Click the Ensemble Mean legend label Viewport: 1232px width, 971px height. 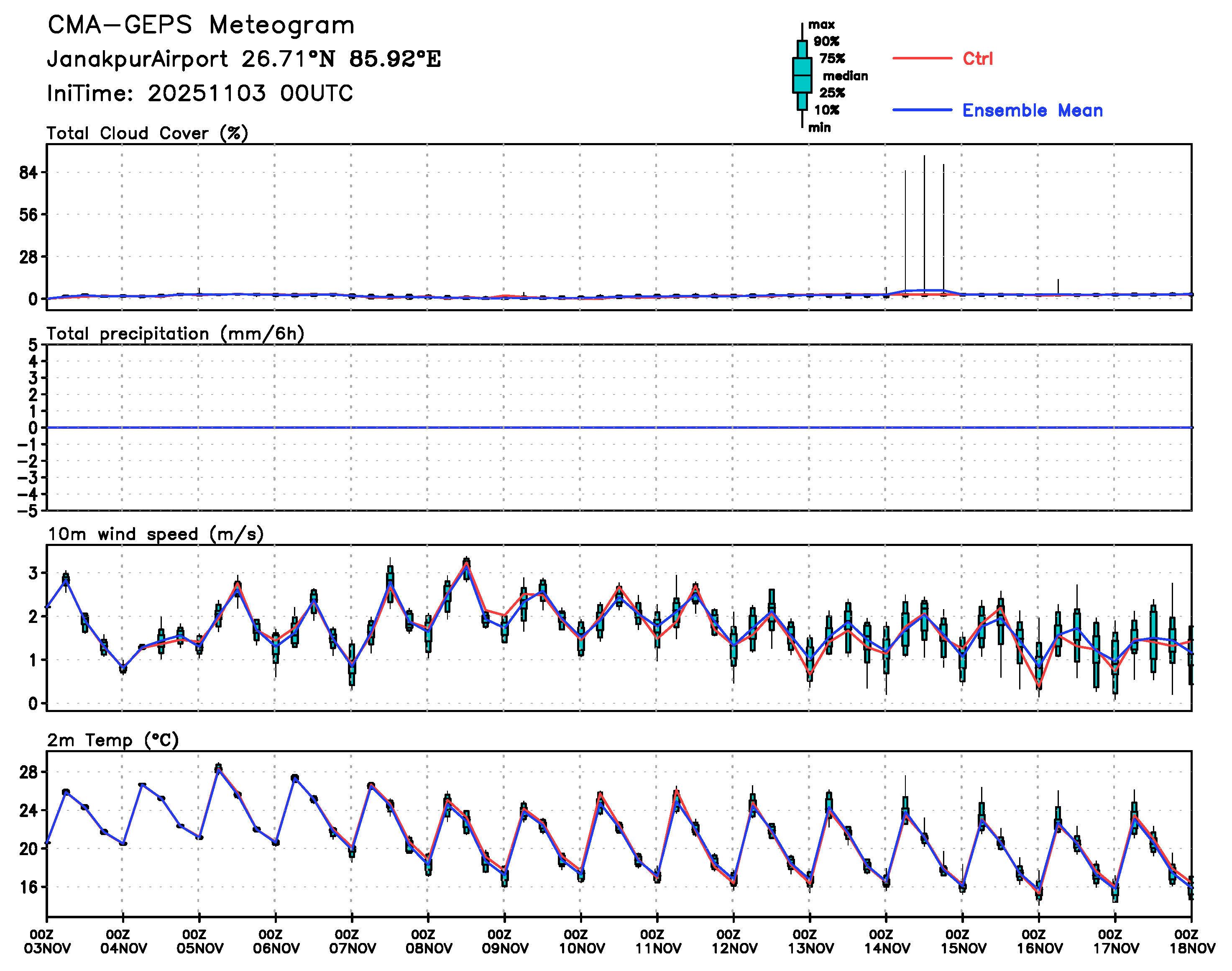point(1032,110)
